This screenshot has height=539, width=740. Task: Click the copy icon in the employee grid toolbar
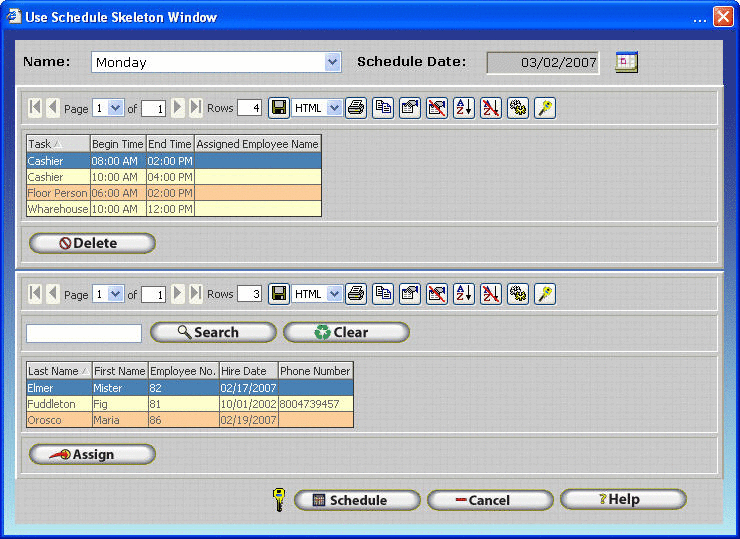pos(383,294)
